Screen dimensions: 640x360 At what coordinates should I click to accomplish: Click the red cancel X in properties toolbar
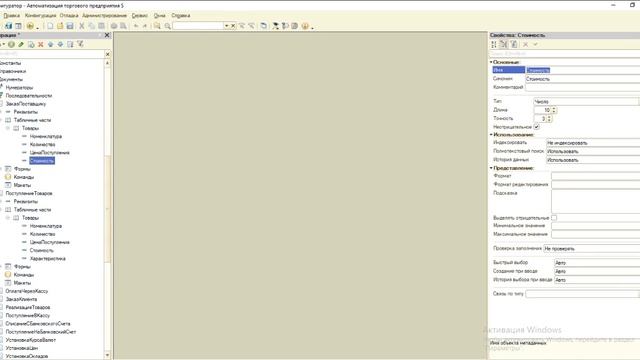click(x=526, y=44)
